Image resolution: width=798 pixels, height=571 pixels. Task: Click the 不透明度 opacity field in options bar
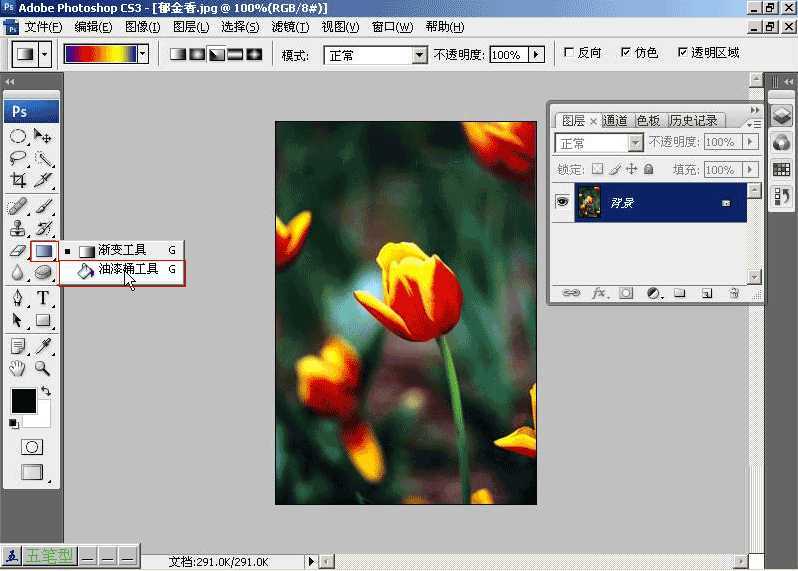[508, 55]
